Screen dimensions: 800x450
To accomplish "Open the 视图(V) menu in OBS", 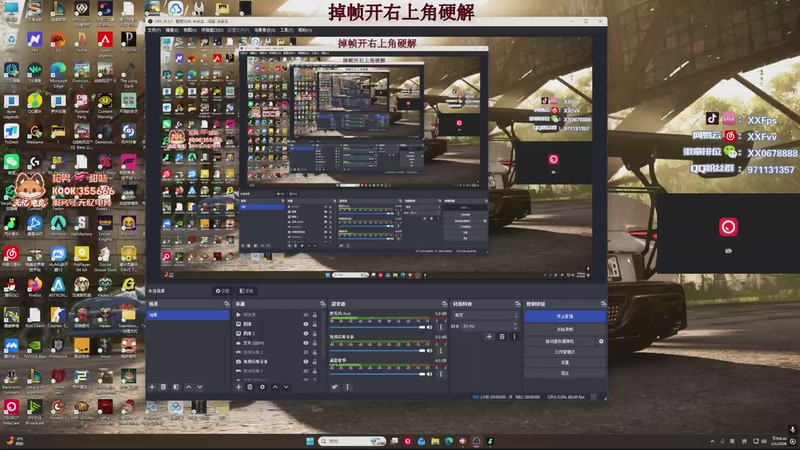I will (190, 30).
